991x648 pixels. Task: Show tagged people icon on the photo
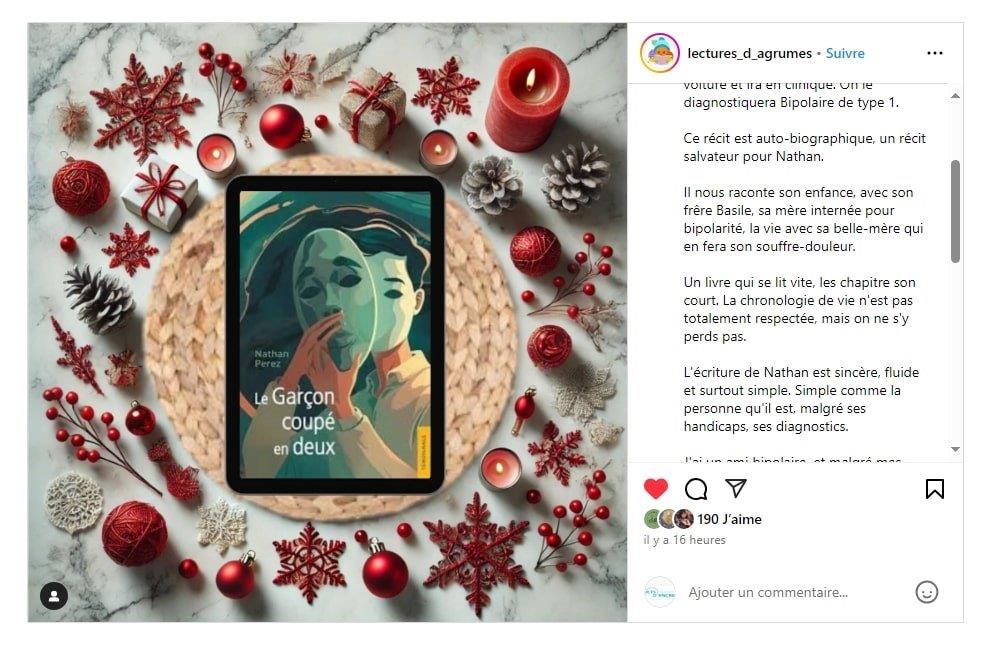pyautogui.click(x=54, y=596)
